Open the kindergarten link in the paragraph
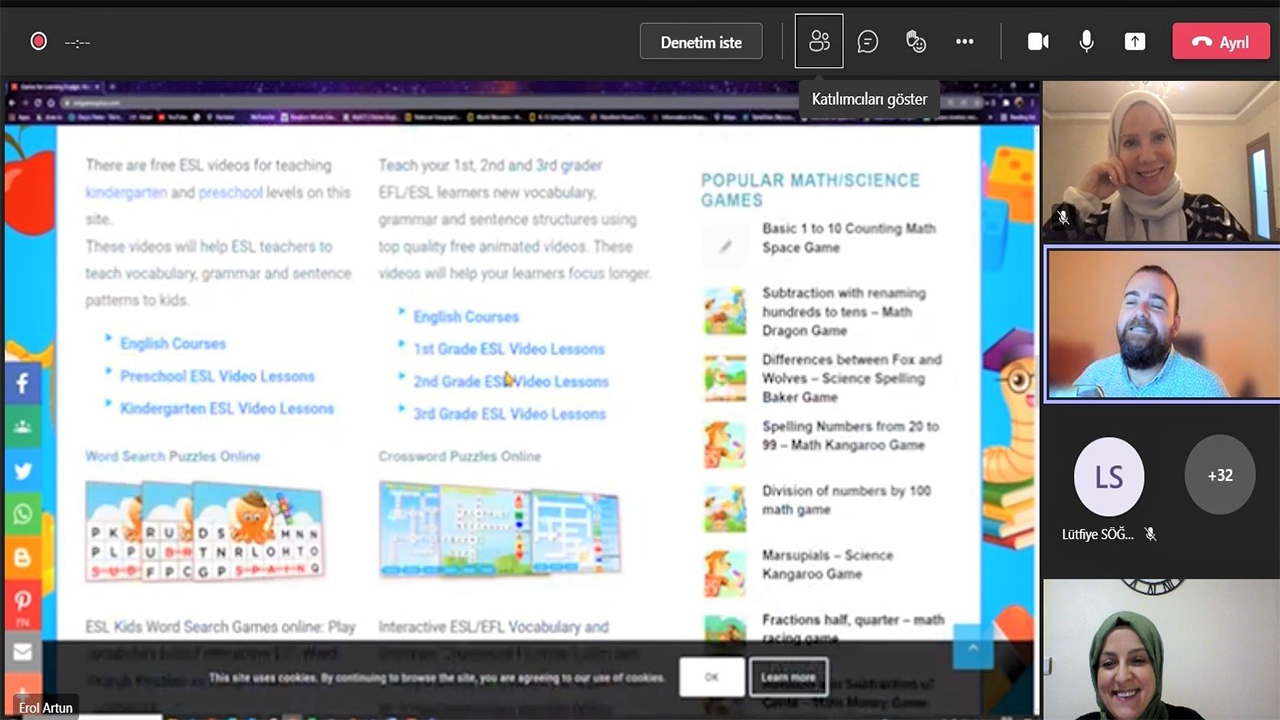The width and height of the screenshot is (1280, 720). (126, 192)
